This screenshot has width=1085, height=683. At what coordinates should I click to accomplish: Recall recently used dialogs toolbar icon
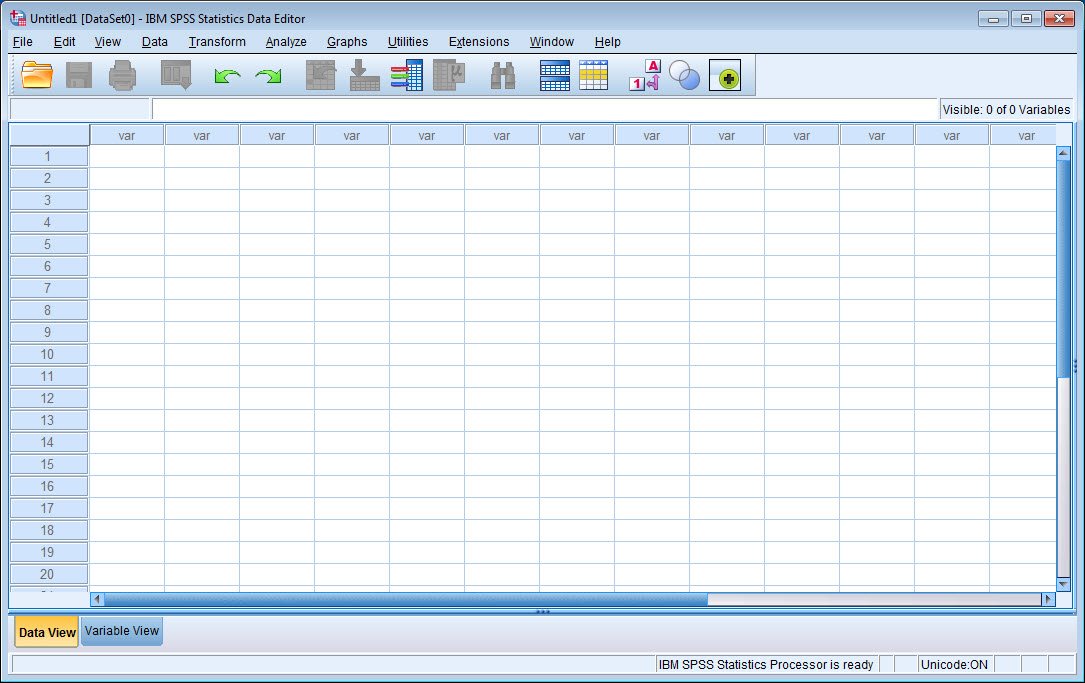pos(176,75)
